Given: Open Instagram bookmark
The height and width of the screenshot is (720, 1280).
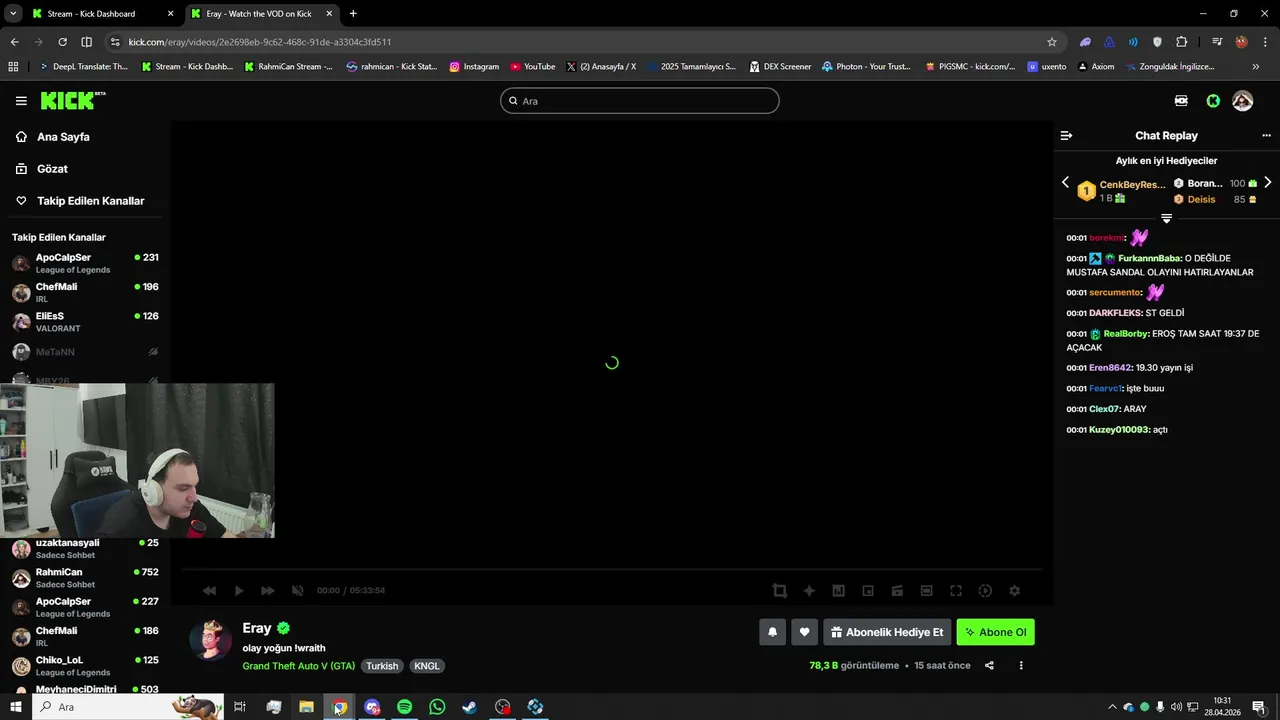Looking at the screenshot, I should 474,67.
